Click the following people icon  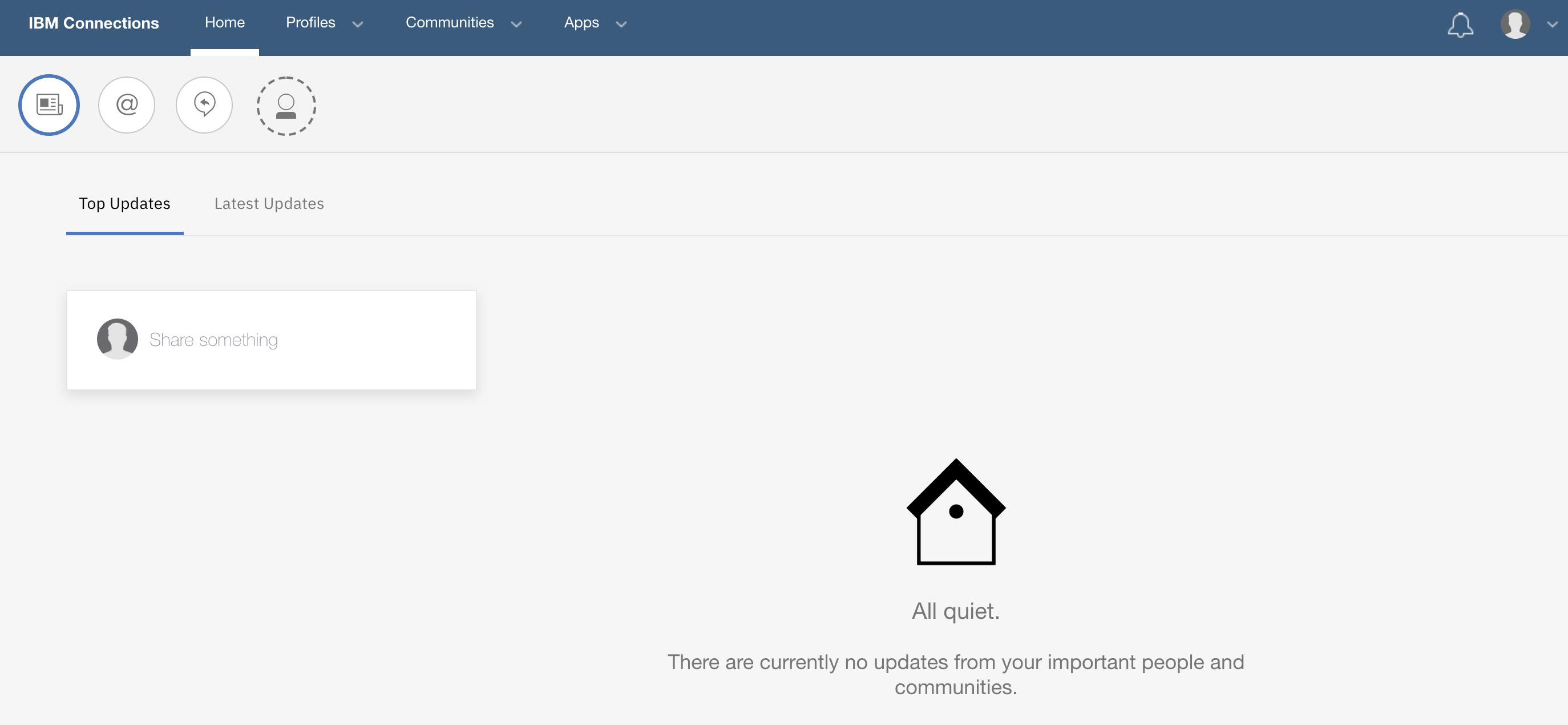coord(285,104)
